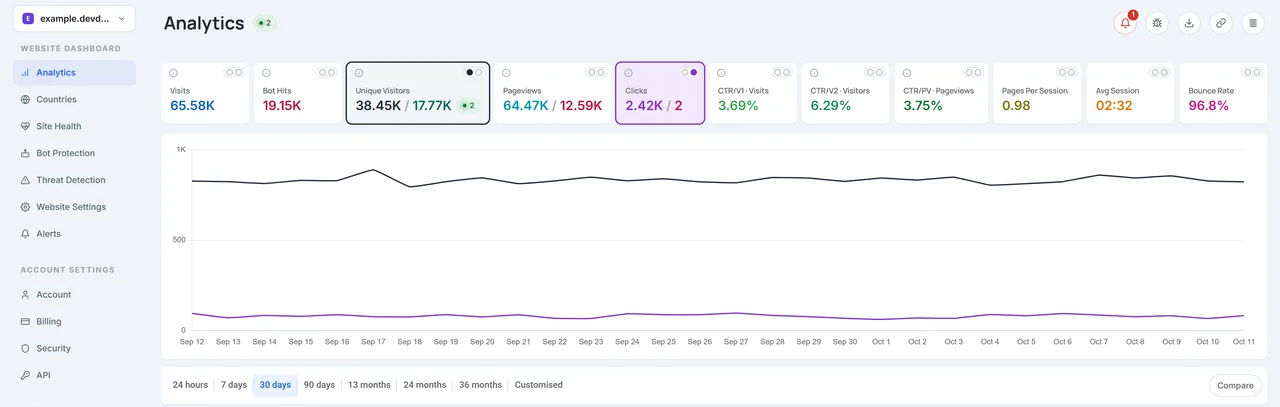The image size is (1280, 407).
Task: Select the 30 days range tab
Action: click(275, 385)
